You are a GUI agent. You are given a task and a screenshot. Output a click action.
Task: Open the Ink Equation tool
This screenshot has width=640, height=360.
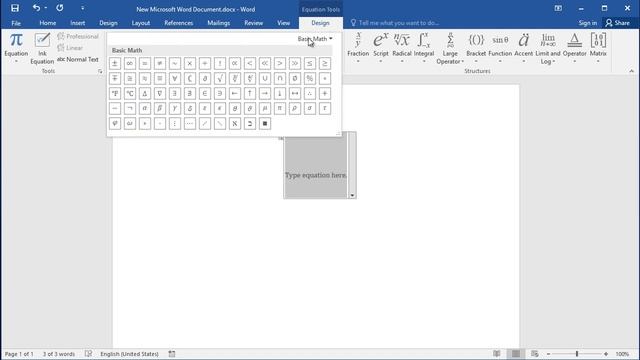click(42, 48)
